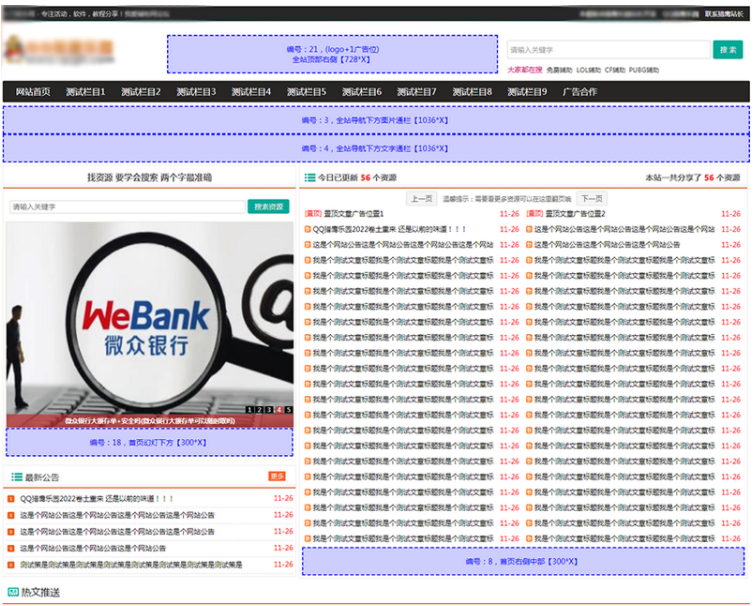Focus the header keyword search field

point(608,50)
